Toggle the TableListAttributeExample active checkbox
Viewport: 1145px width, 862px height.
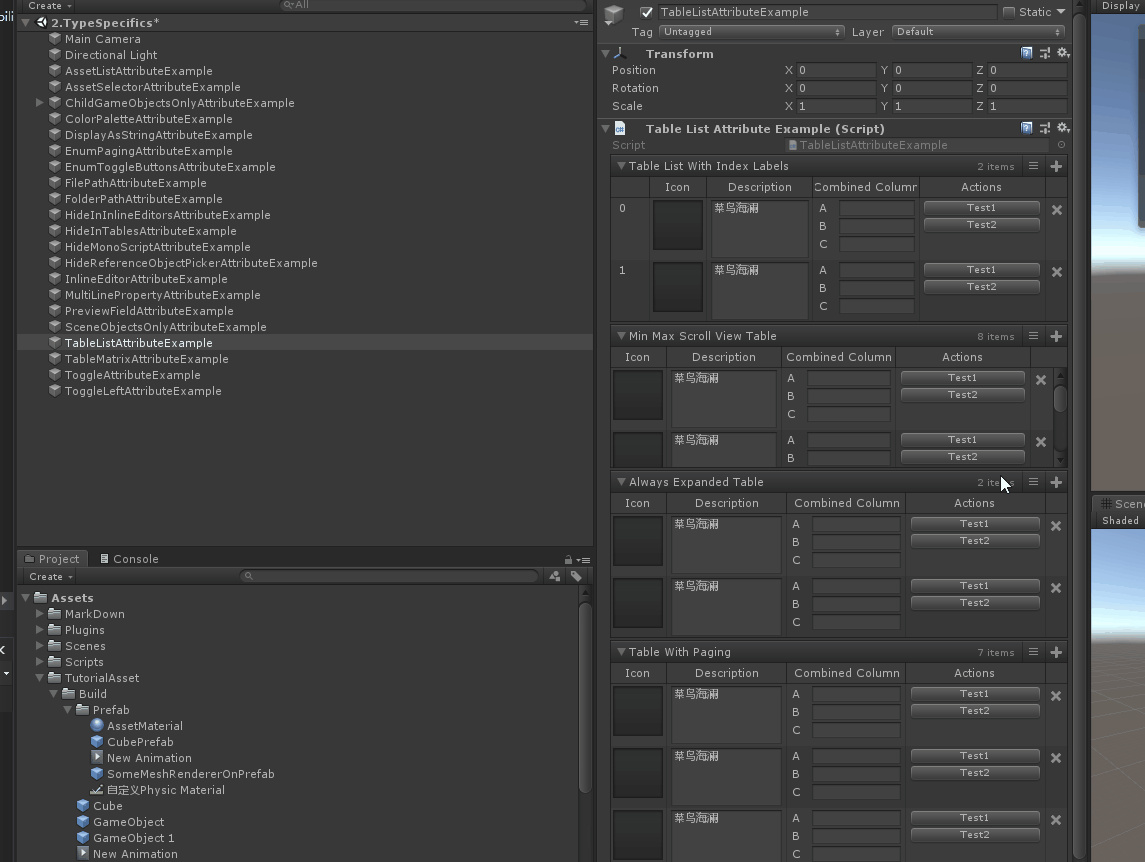click(x=646, y=12)
